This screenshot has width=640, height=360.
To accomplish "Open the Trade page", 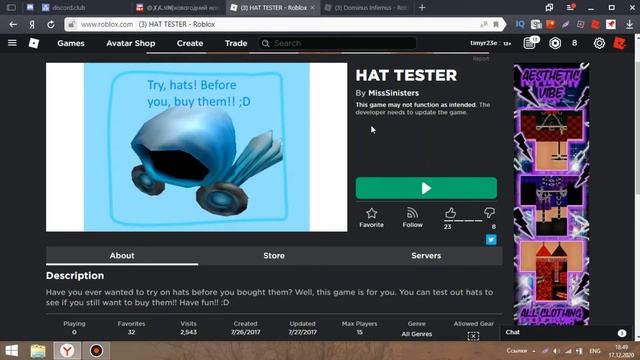I will pyautogui.click(x=236, y=43).
